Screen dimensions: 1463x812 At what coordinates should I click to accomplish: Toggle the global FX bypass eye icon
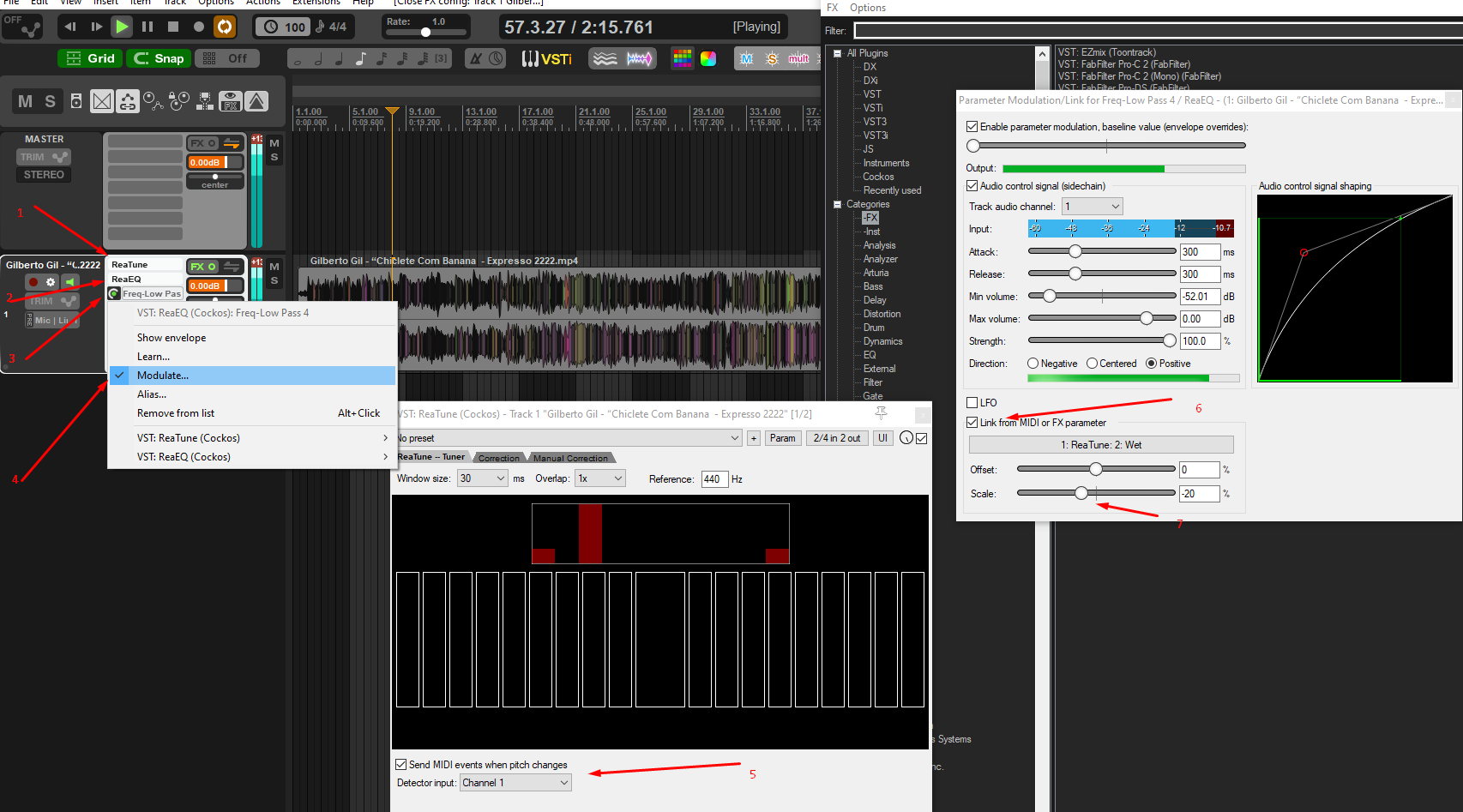(x=230, y=101)
